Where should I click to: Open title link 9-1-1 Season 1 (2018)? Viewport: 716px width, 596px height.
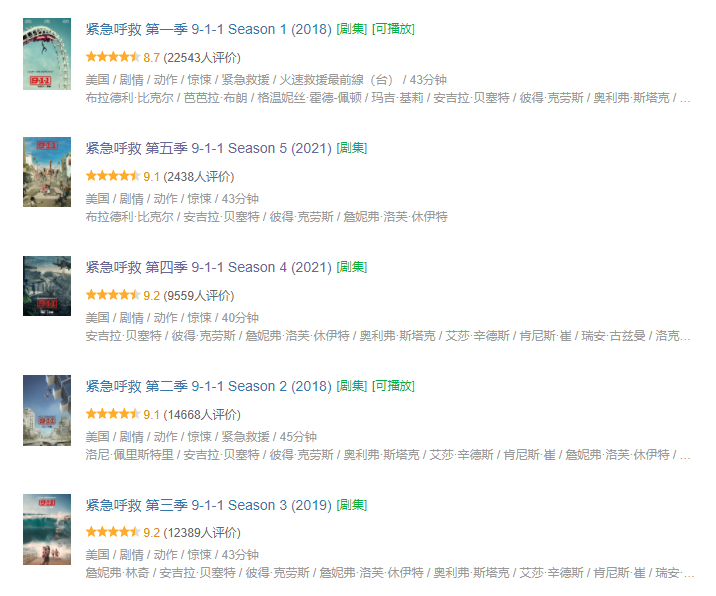pos(209,30)
